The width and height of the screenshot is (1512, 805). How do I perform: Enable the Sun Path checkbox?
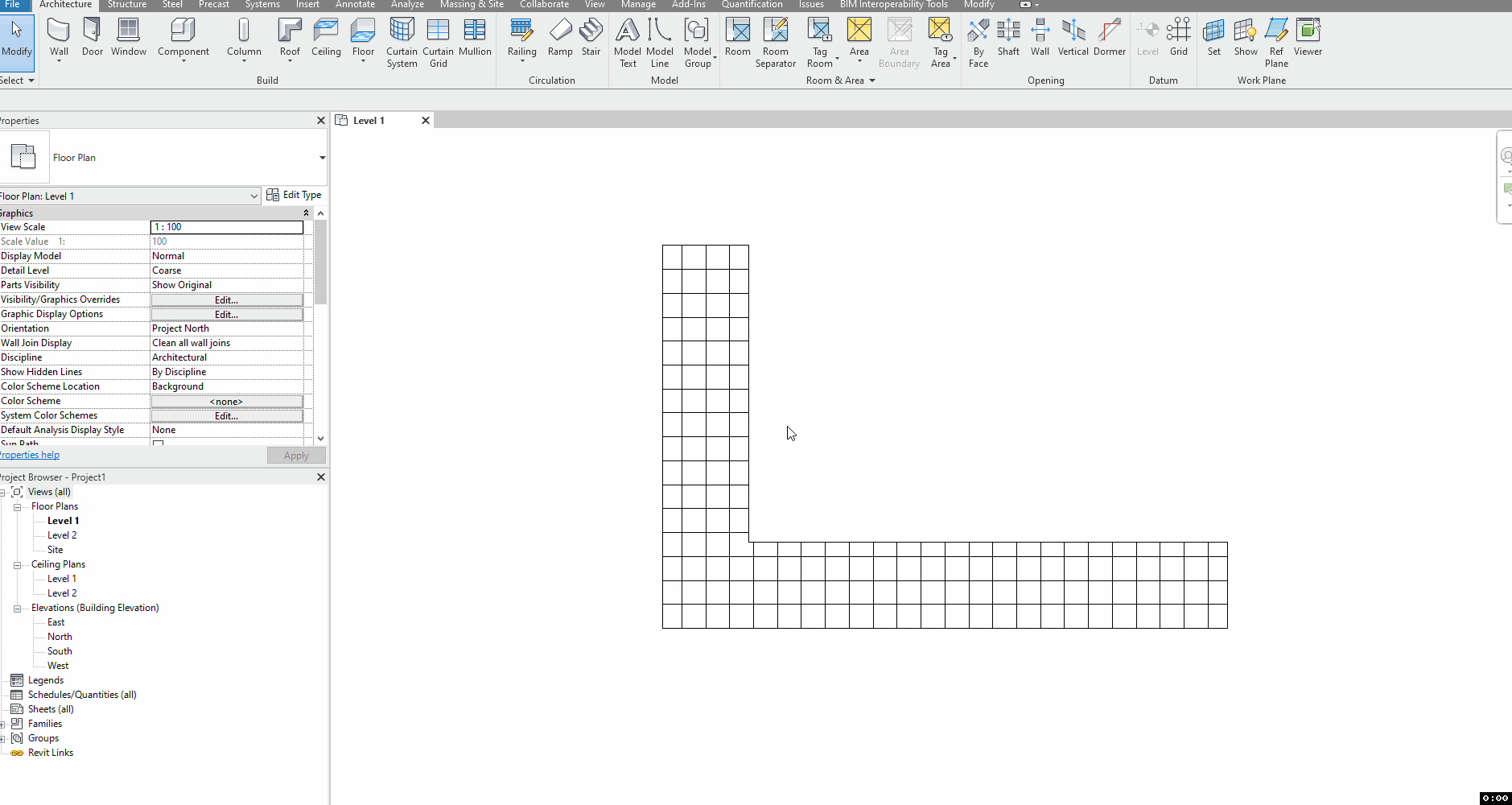157,444
